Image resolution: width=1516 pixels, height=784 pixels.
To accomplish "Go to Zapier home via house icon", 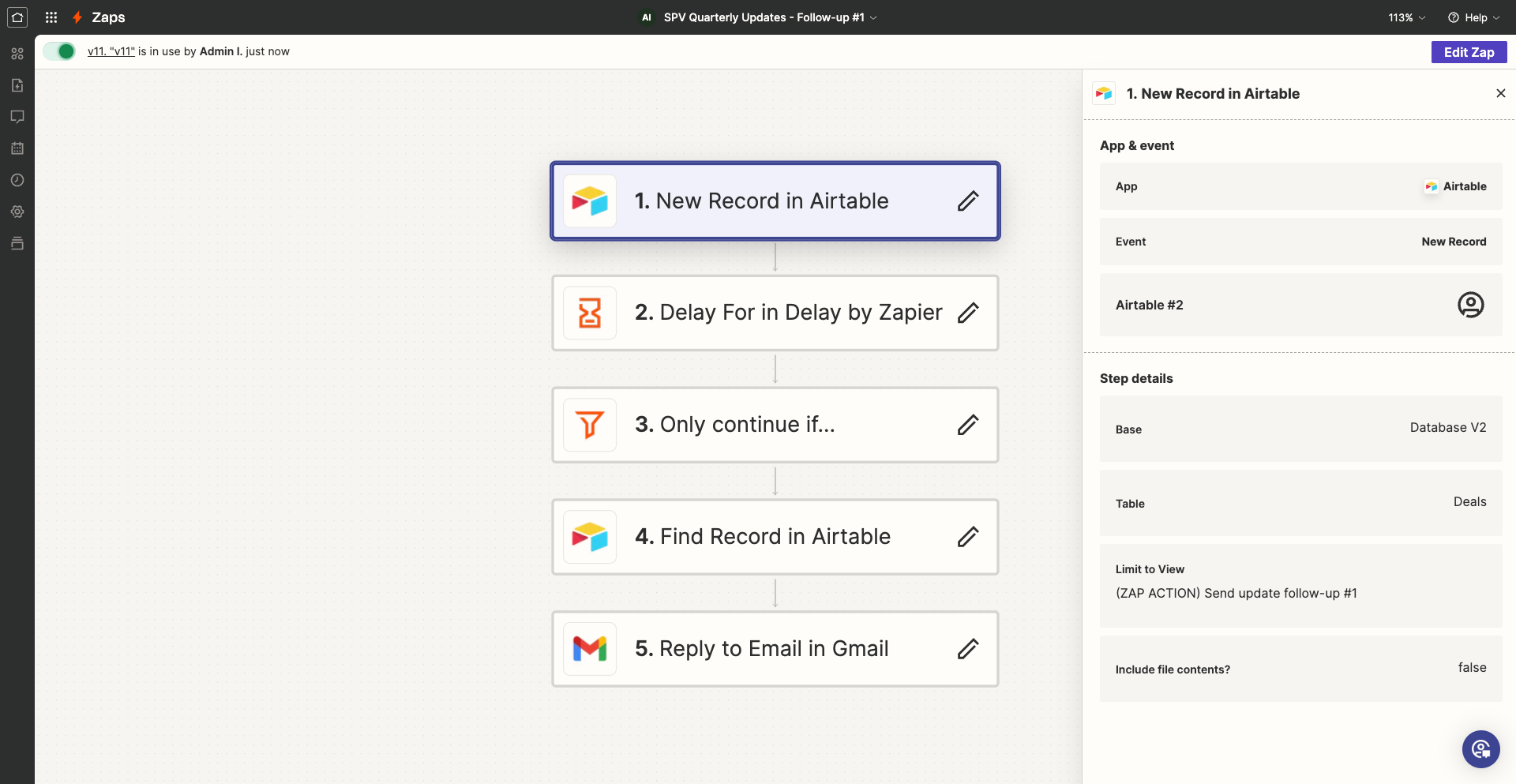I will click(17, 17).
